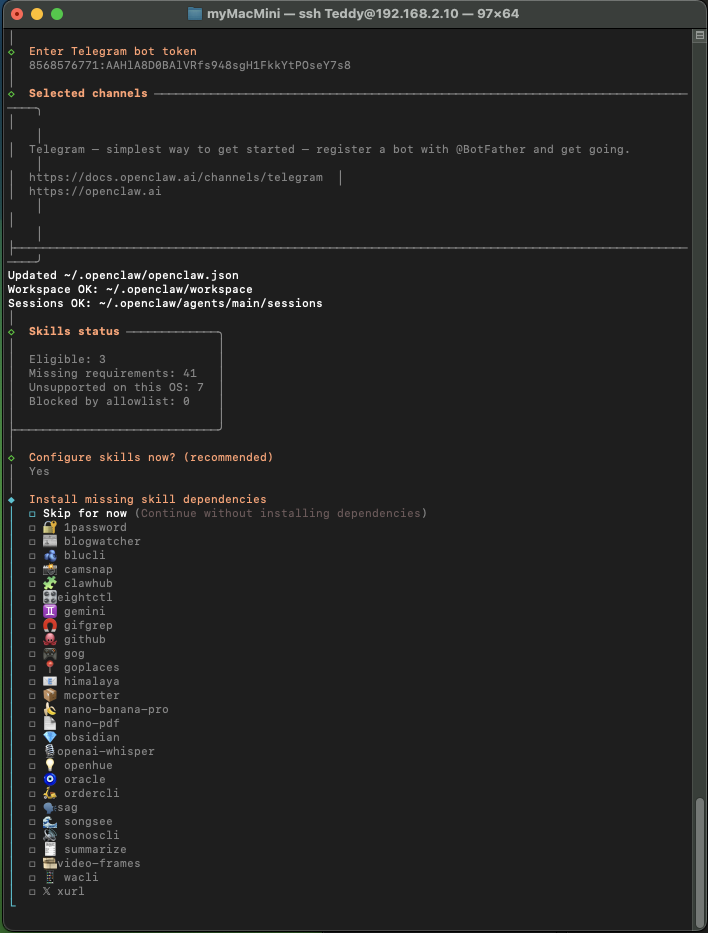Viewport: 708px width, 933px height.
Task: Open the https://openclaw.ai link
Action: coord(95,191)
